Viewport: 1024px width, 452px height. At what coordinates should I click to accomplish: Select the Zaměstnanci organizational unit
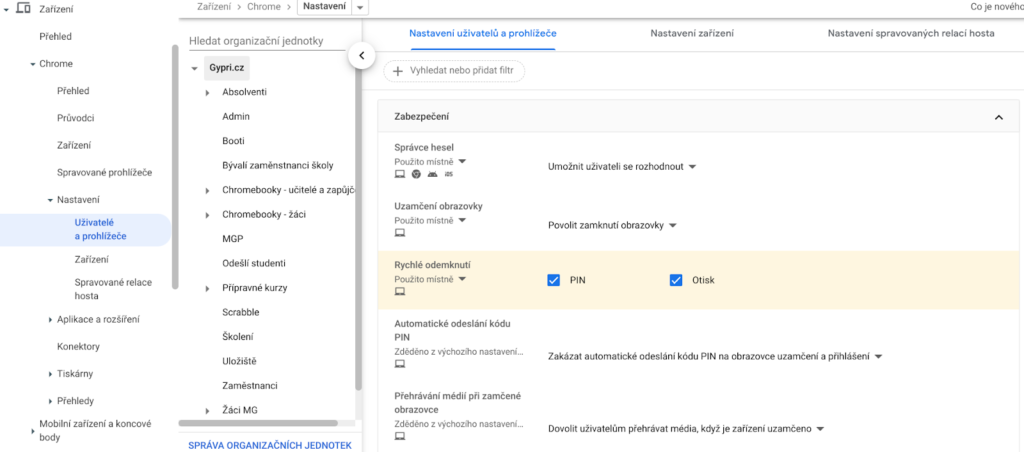click(x=249, y=385)
